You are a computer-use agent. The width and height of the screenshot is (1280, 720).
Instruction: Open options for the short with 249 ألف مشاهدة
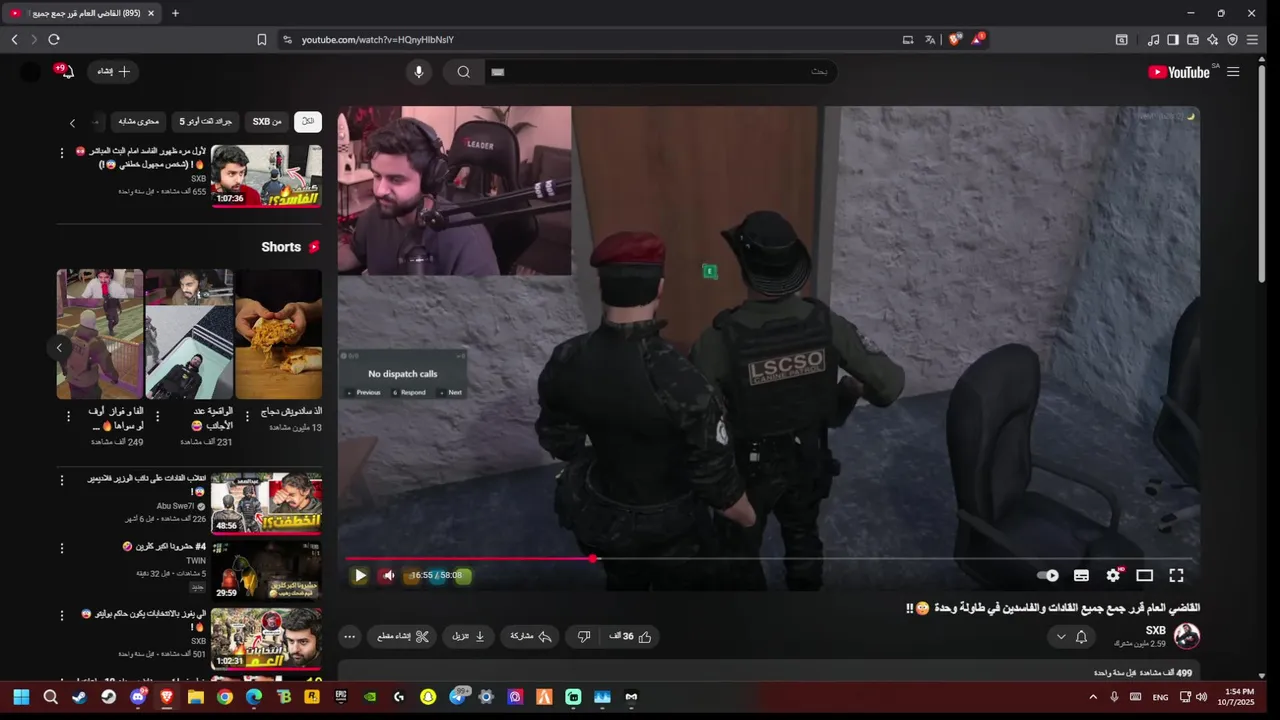[68, 416]
